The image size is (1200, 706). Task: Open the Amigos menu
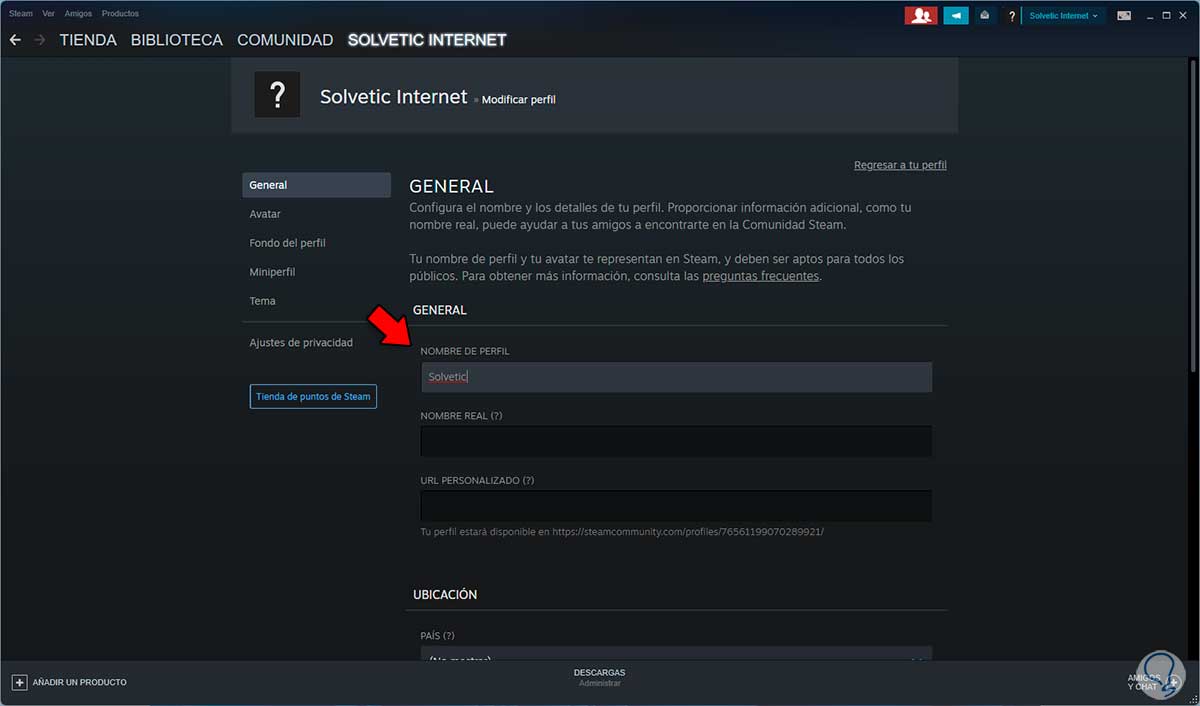click(78, 14)
